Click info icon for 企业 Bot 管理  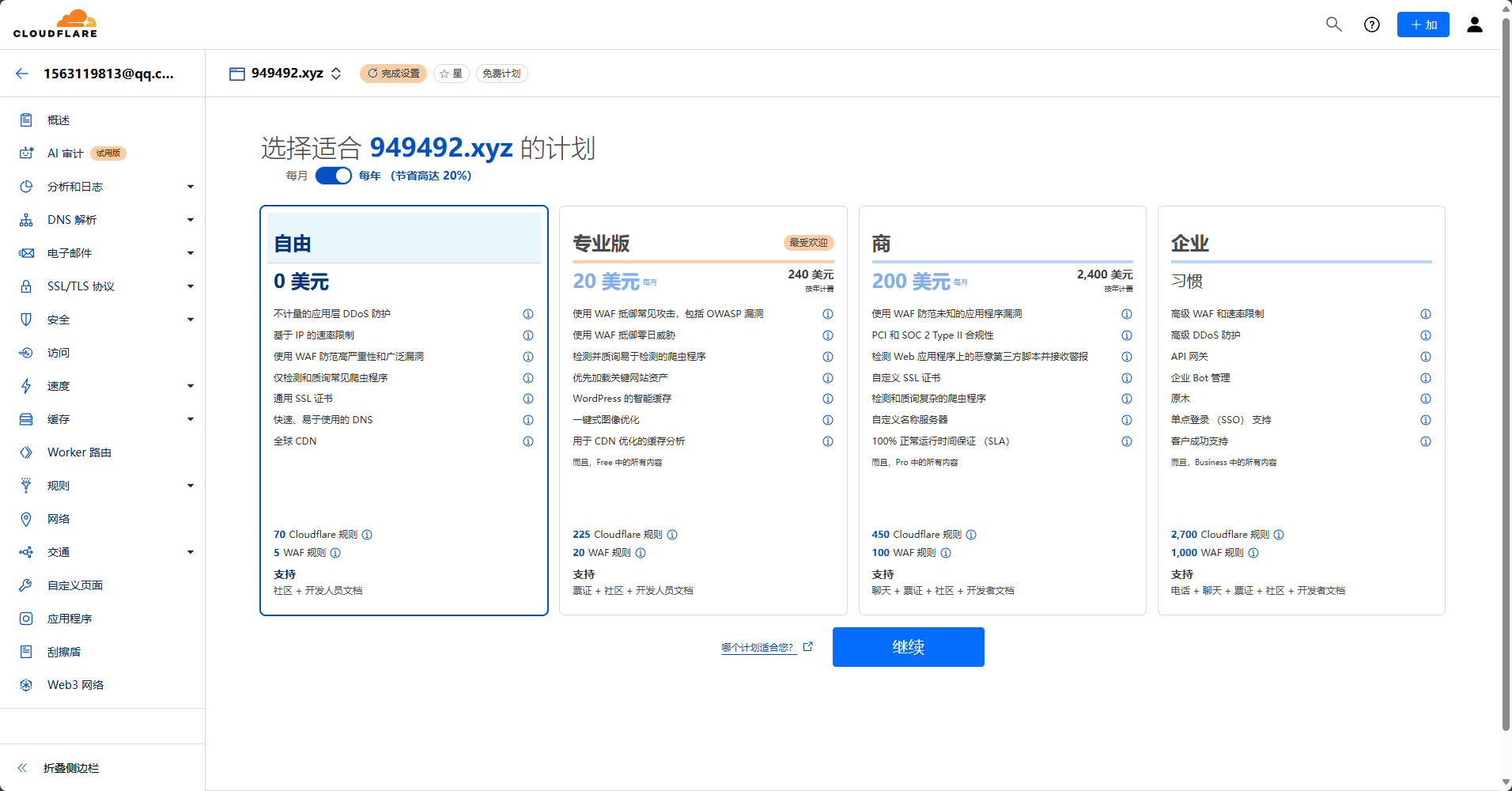(1426, 378)
